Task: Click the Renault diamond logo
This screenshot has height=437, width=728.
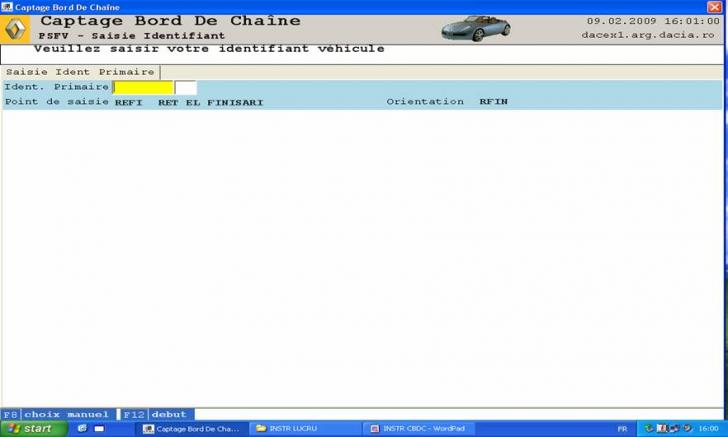Action: click(15, 29)
